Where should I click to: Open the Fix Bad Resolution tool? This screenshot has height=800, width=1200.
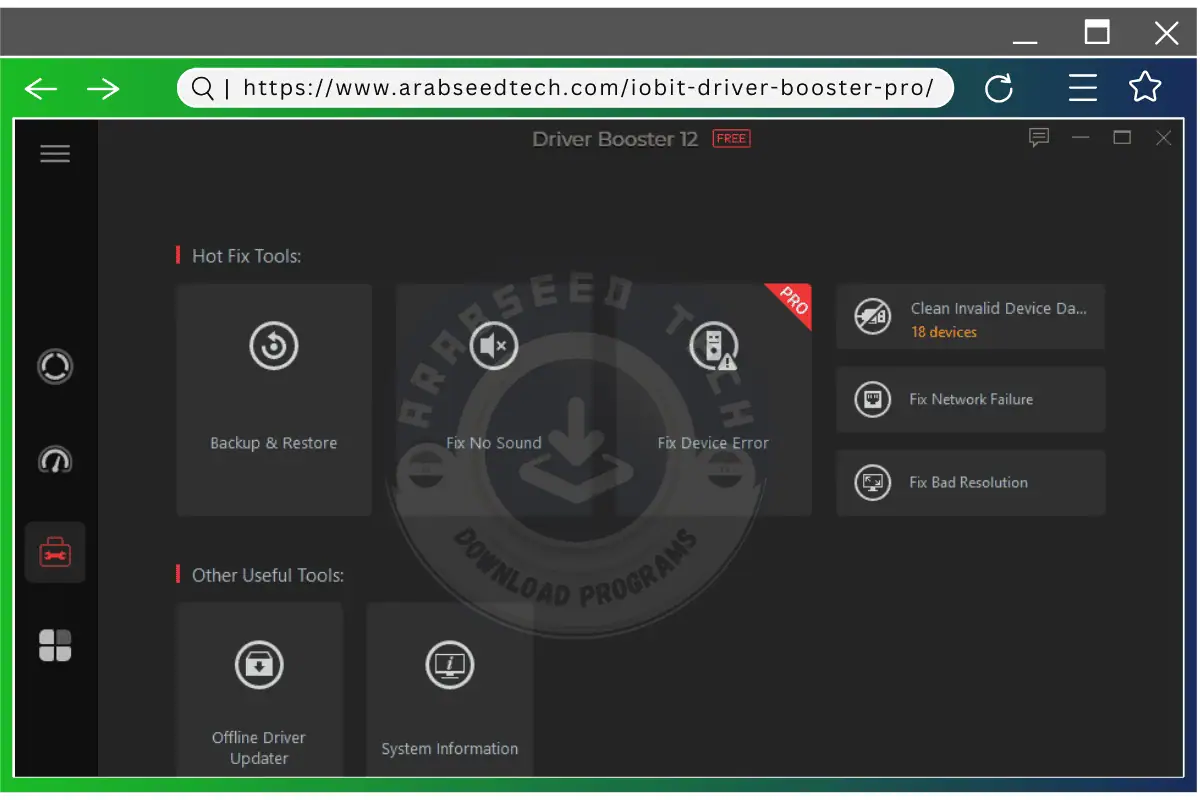pyautogui.click(x=970, y=482)
